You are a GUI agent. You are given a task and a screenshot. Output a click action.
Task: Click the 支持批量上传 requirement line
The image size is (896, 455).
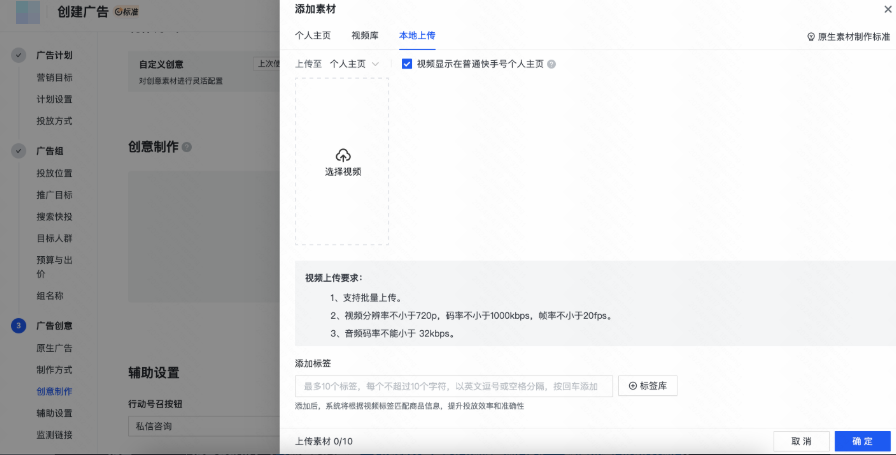pos(366,298)
